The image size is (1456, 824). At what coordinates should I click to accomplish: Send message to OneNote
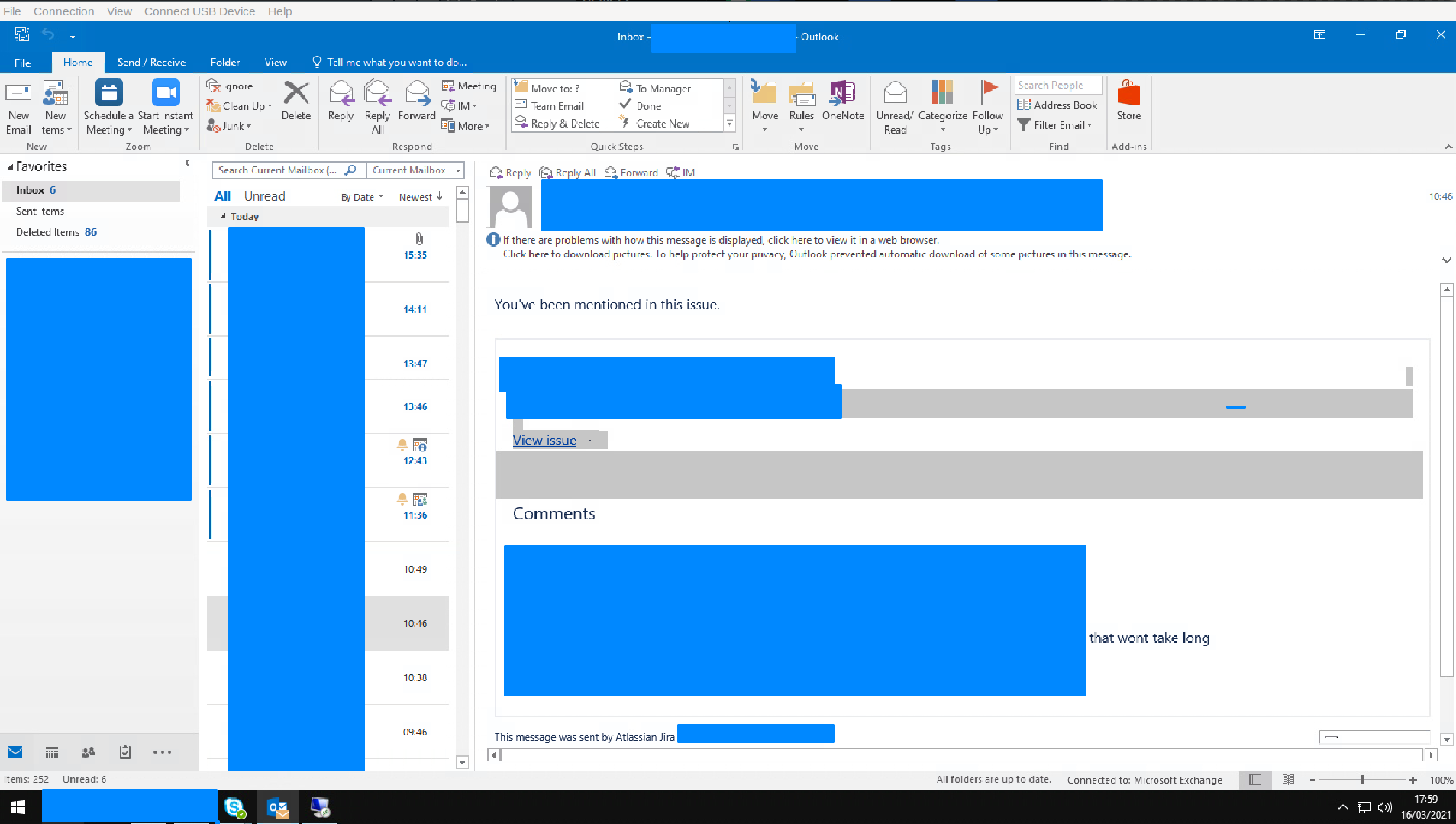coord(843,101)
